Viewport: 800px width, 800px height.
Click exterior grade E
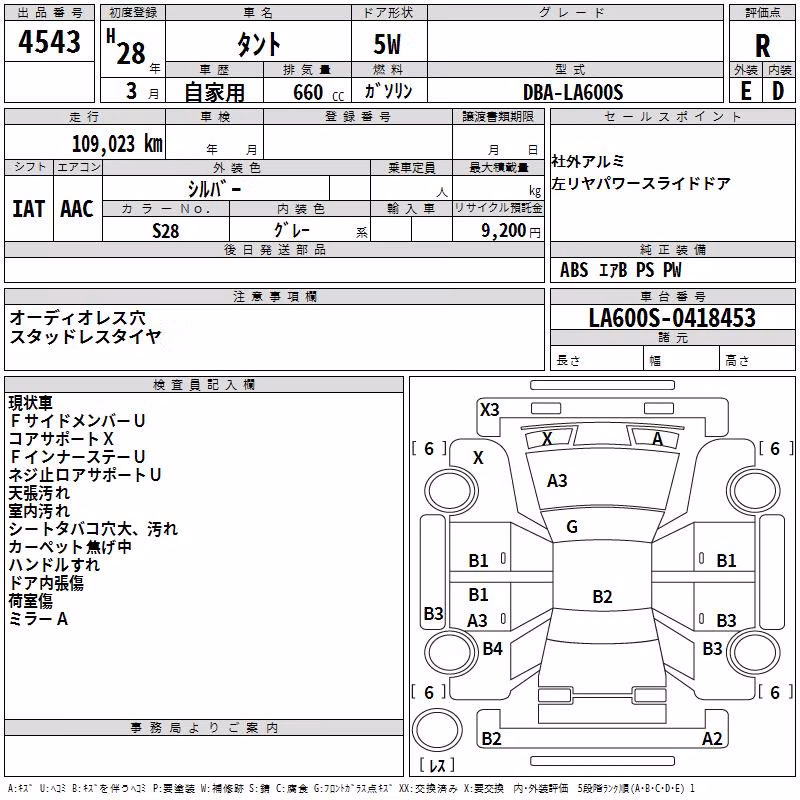[745, 91]
